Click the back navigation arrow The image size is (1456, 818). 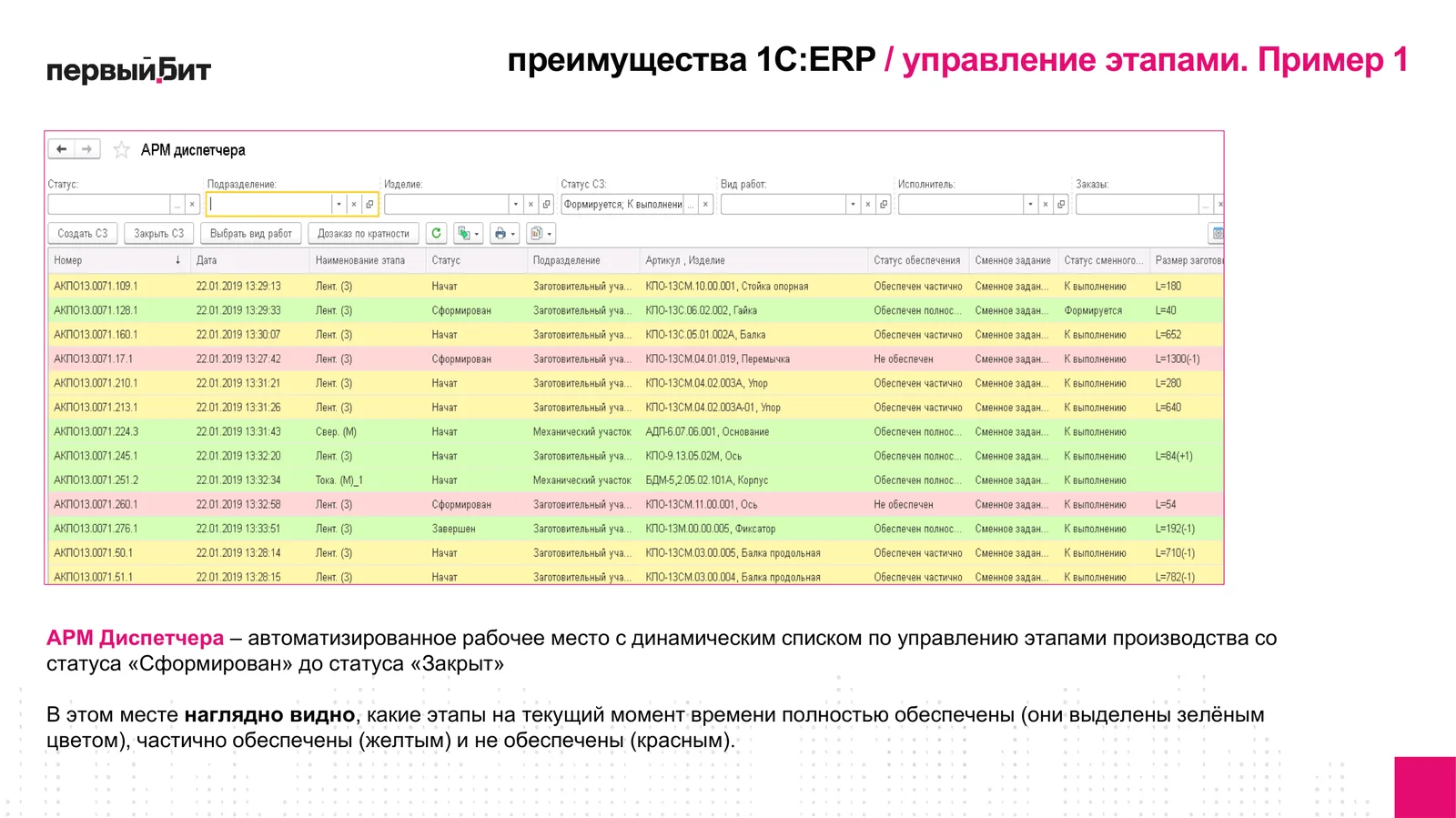62,149
